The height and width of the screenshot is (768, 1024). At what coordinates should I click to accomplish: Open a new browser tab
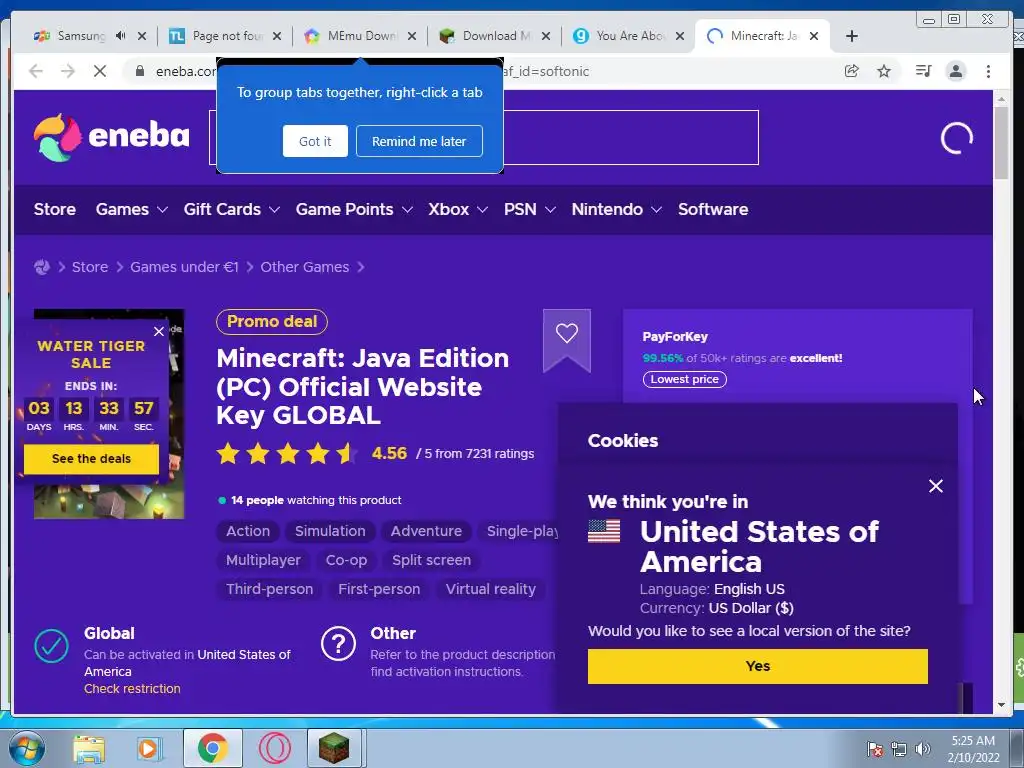(852, 36)
